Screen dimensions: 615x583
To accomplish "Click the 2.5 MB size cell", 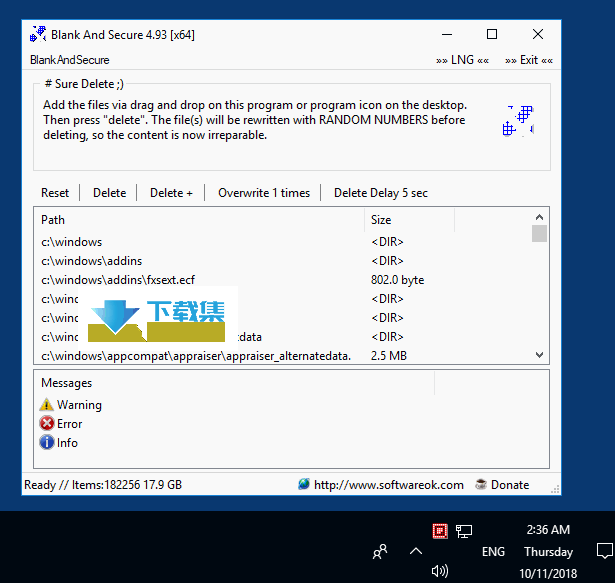I will (389, 355).
